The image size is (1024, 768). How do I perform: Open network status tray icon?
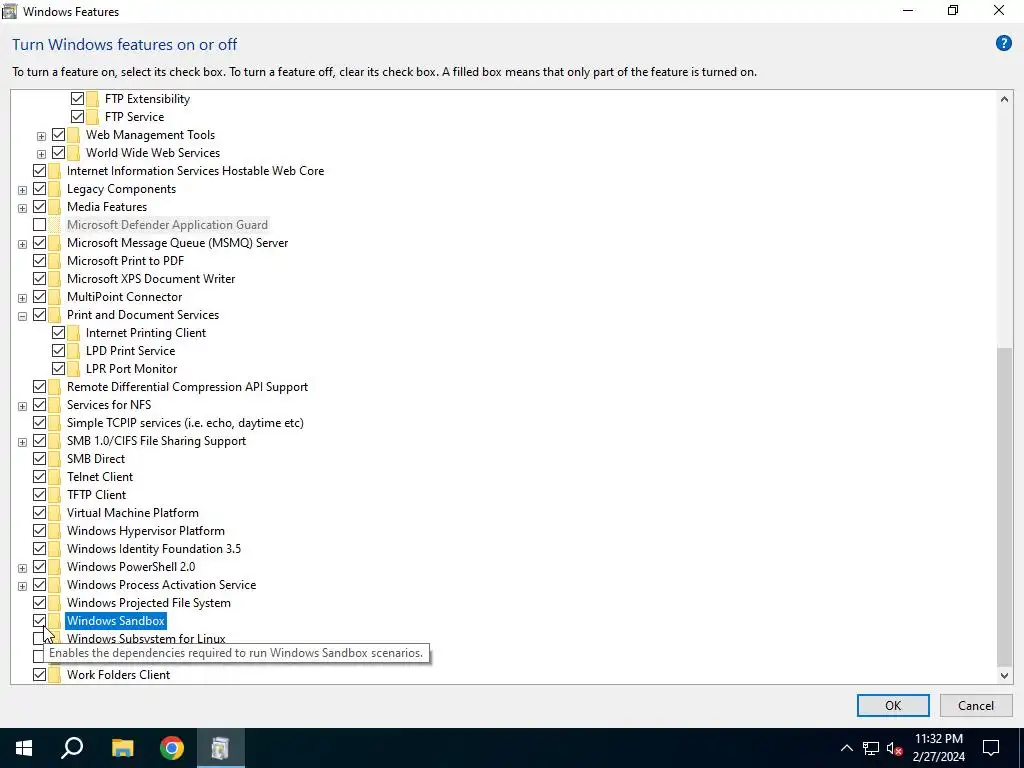pyautogui.click(x=871, y=748)
